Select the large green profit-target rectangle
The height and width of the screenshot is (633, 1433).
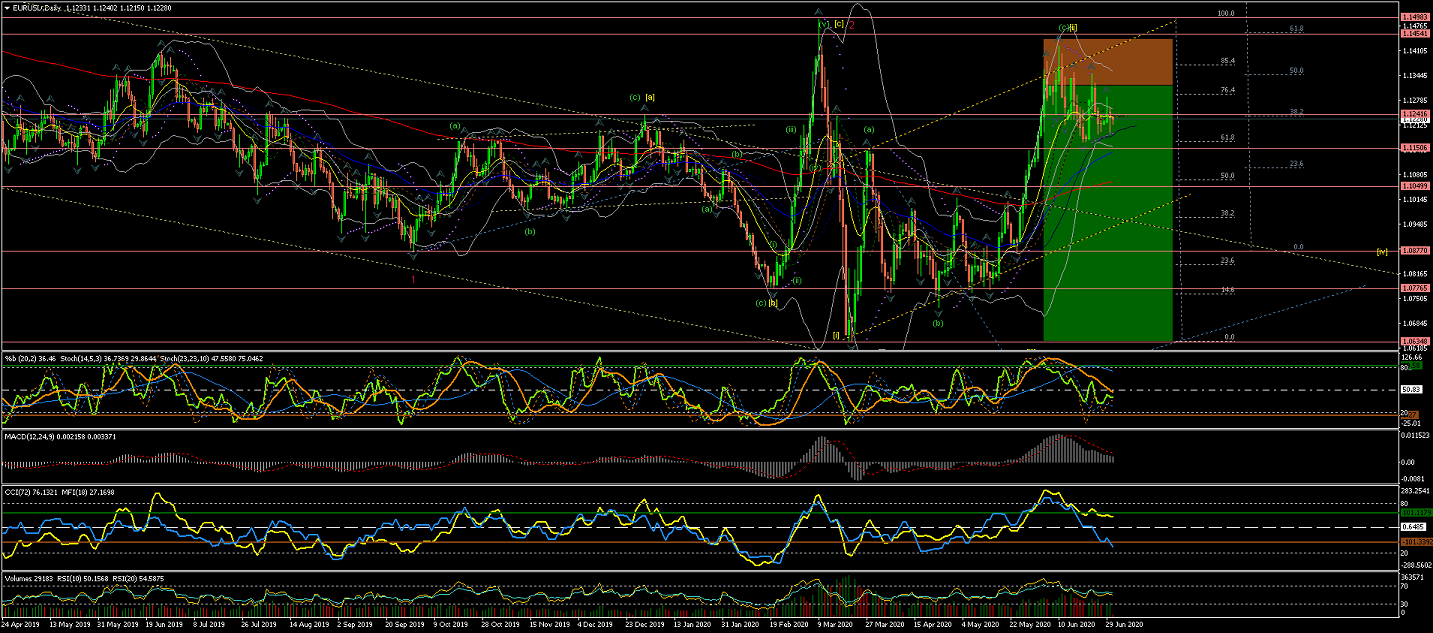[x=1108, y=230]
